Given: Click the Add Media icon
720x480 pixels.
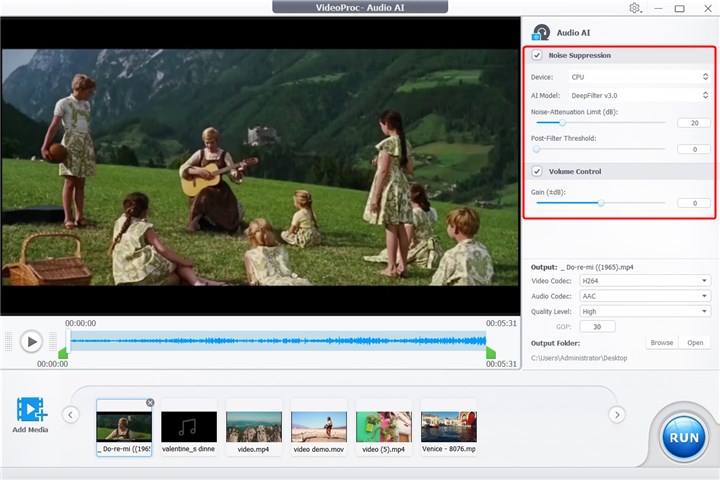Looking at the screenshot, I should click(31, 410).
